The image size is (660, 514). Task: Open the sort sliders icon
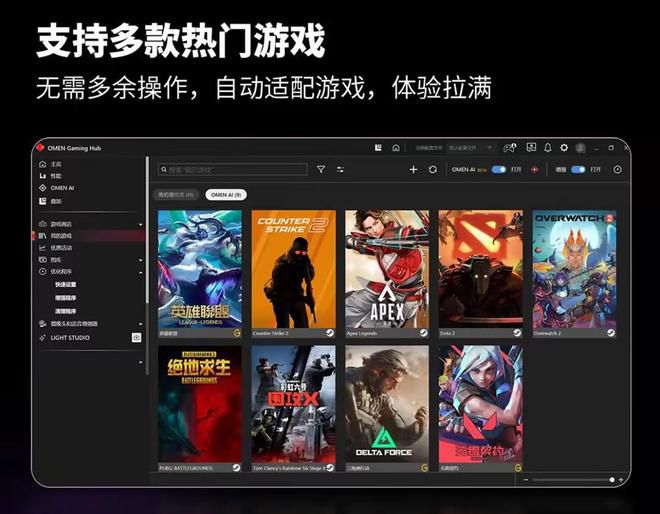click(340, 169)
